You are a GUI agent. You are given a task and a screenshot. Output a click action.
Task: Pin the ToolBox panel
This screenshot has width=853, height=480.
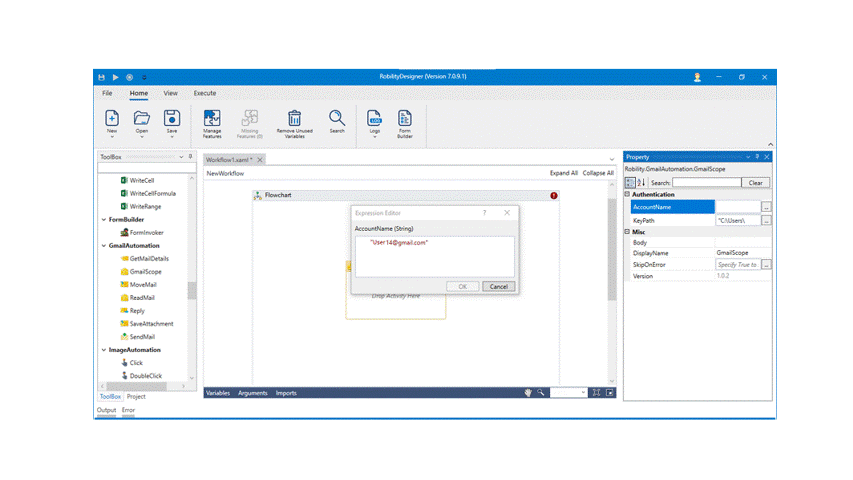pyautogui.click(x=191, y=157)
